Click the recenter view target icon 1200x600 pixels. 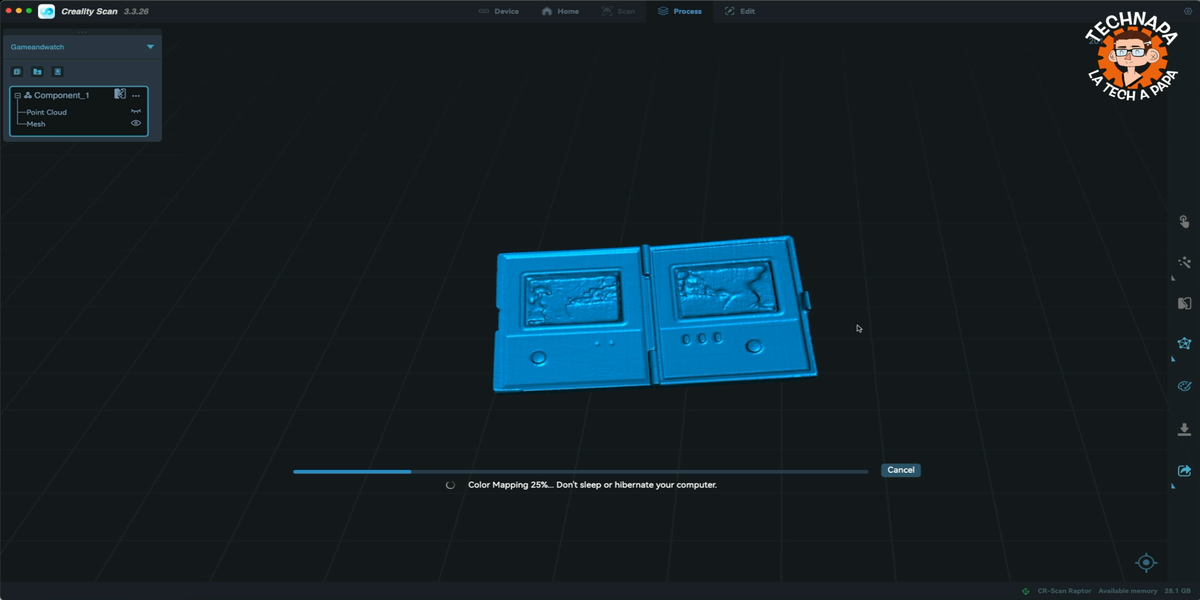pos(1146,562)
